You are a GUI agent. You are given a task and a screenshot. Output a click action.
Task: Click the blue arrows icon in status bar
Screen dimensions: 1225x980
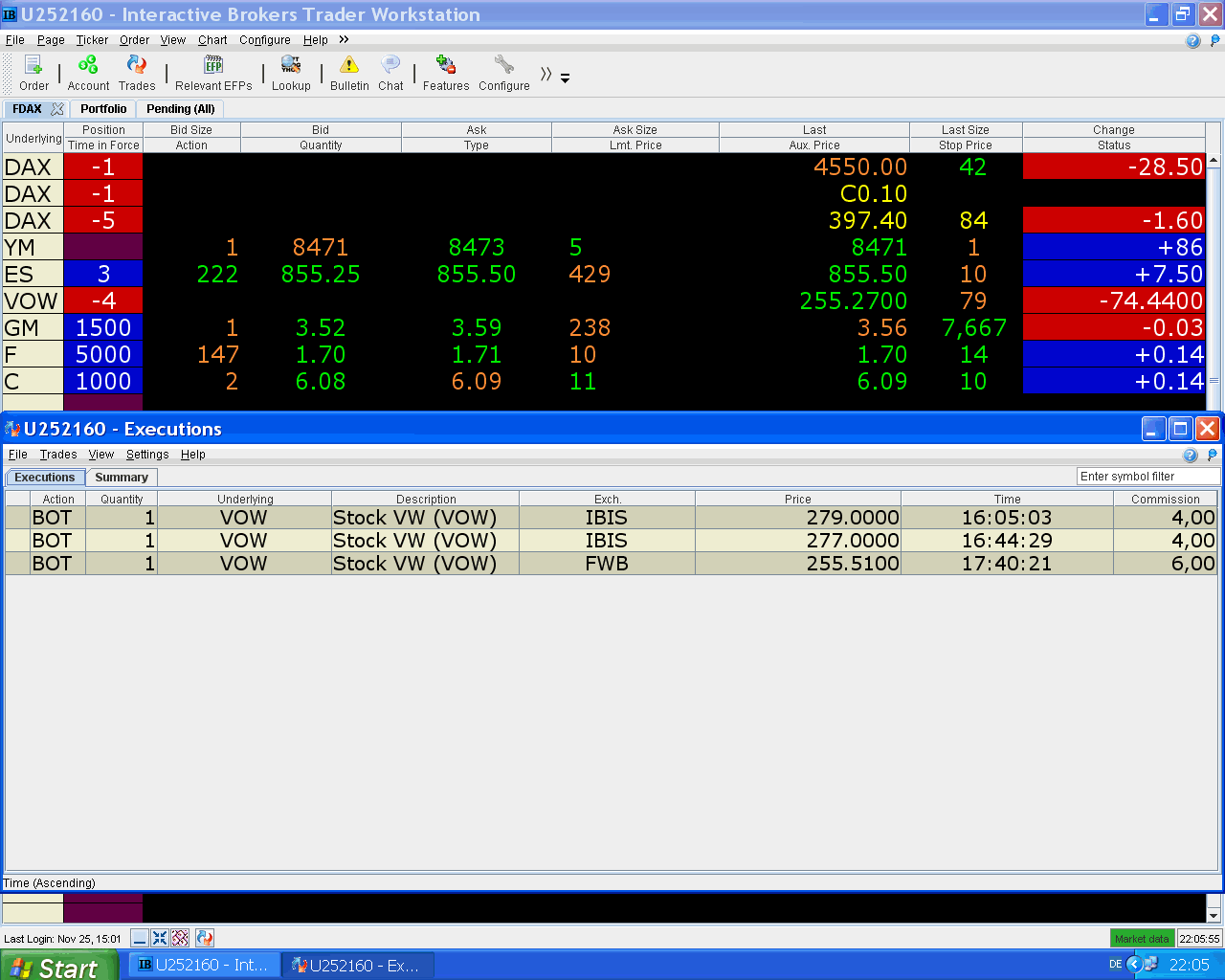point(160,938)
